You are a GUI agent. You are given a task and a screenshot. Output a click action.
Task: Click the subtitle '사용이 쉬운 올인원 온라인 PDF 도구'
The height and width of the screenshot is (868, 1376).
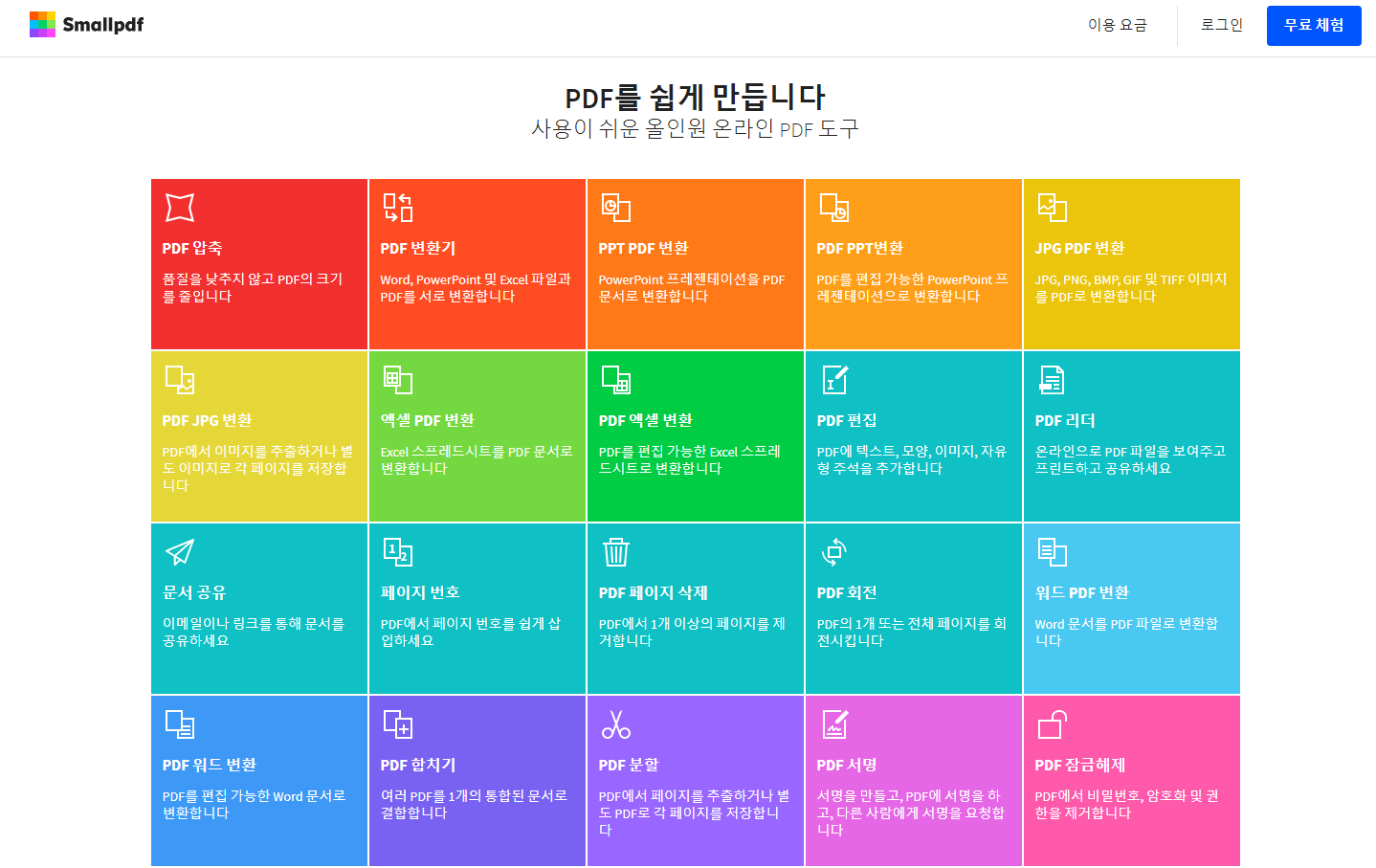[695, 128]
